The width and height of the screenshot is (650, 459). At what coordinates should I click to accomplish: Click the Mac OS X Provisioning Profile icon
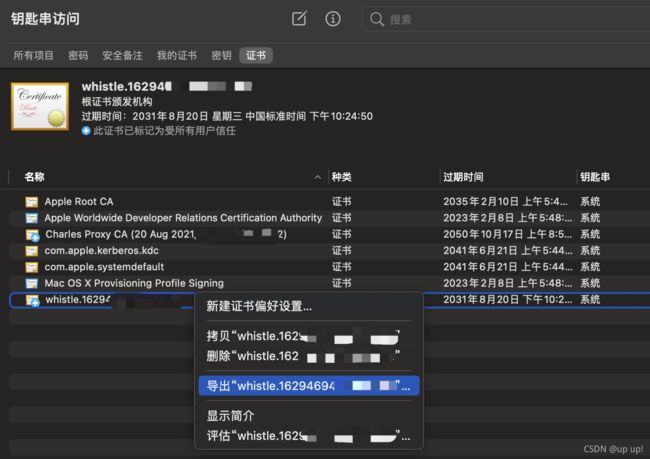[x=32, y=284]
